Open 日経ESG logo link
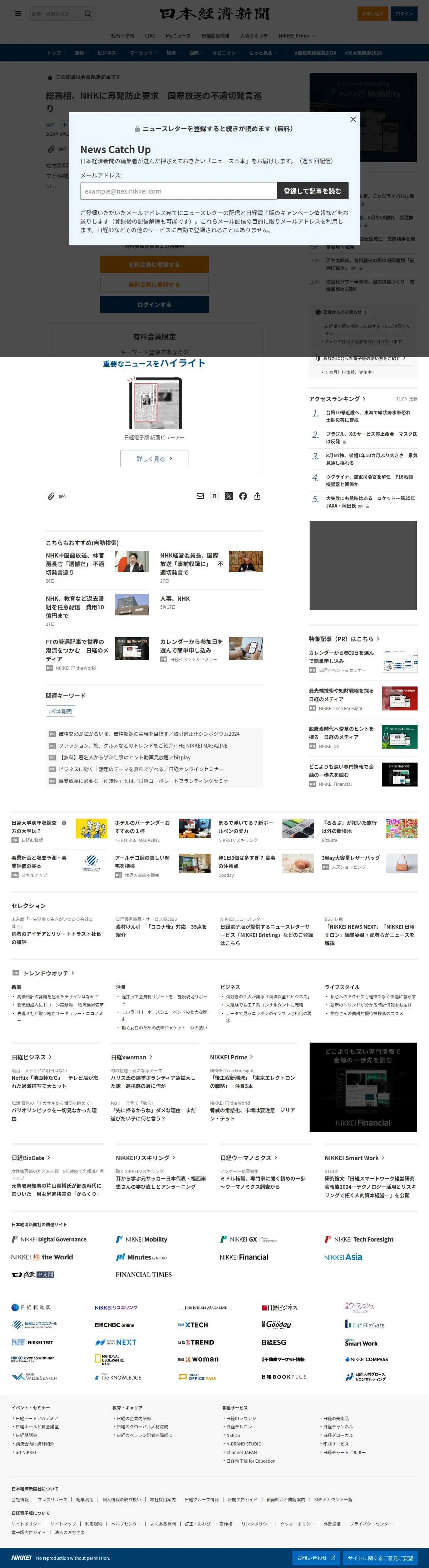Image resolution: width=429 pixels, height=1568 pixels. click(273, 1342)
